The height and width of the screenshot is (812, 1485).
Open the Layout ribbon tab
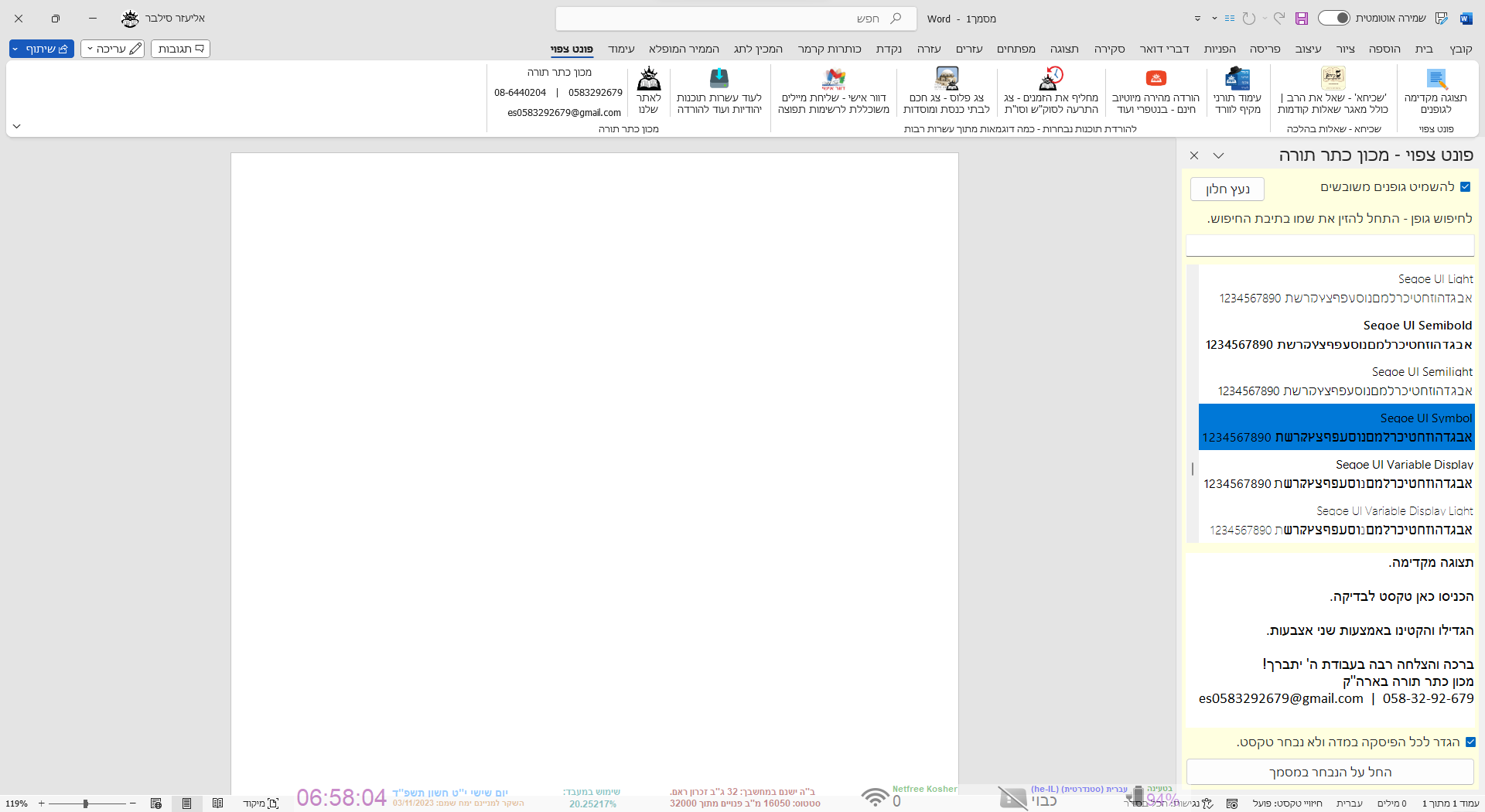(1265, 49)
